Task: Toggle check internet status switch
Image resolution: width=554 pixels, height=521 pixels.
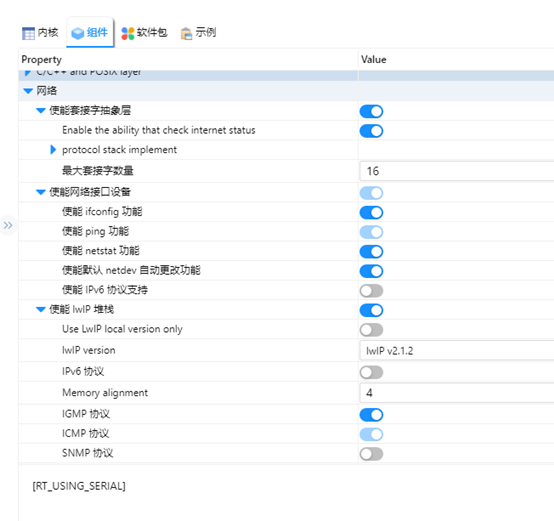Action: tap(371, 131)
